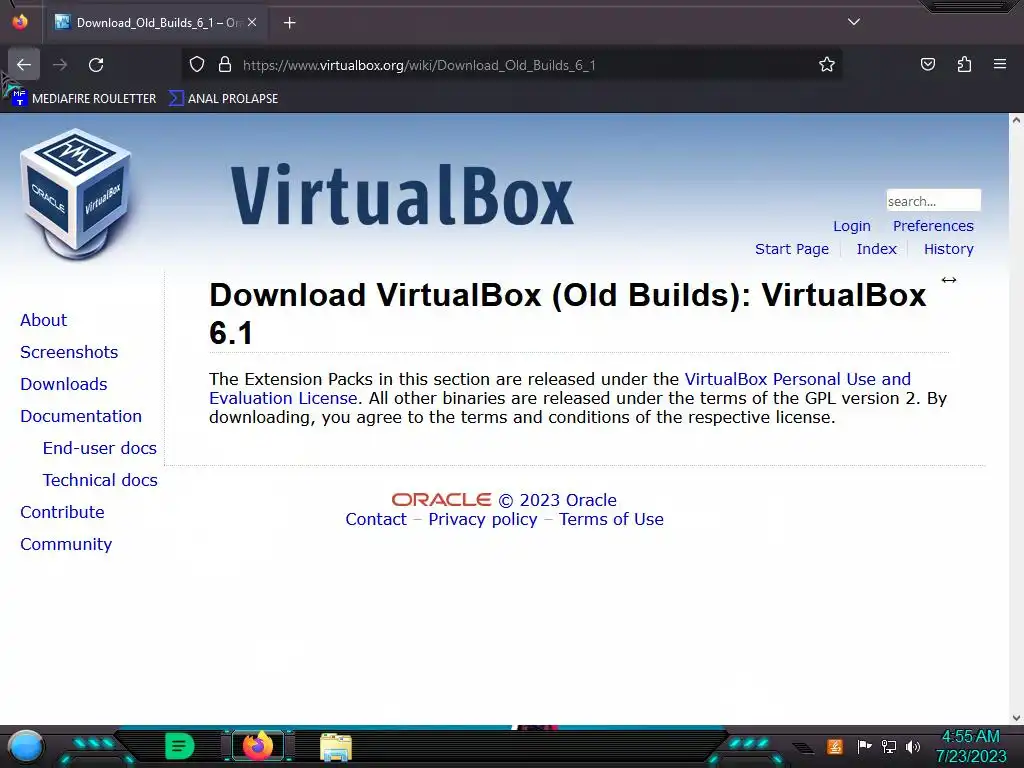This screenshot has width=1024, height=768.
Task: Open the Login link
Action: pyautogui.click(x=852, y=226)
